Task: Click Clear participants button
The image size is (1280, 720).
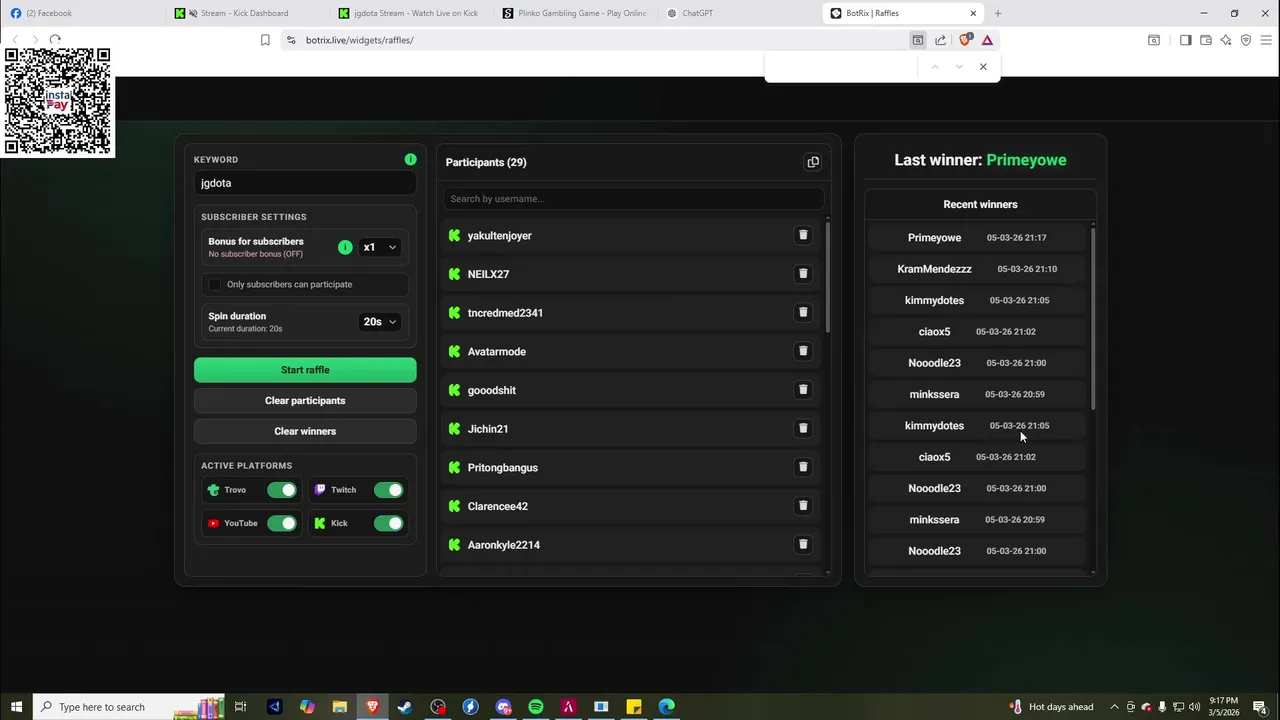Action: pyautogui.click(x=305, y=401)
